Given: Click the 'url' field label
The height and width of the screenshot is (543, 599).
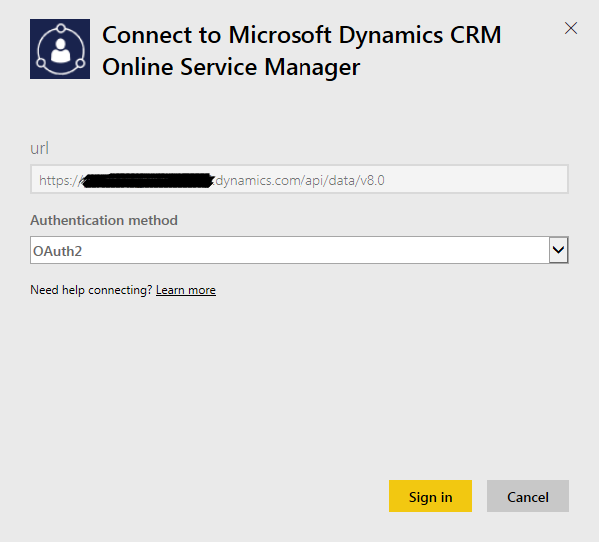Looking at the screenshot, I should (x=39, y=148).
